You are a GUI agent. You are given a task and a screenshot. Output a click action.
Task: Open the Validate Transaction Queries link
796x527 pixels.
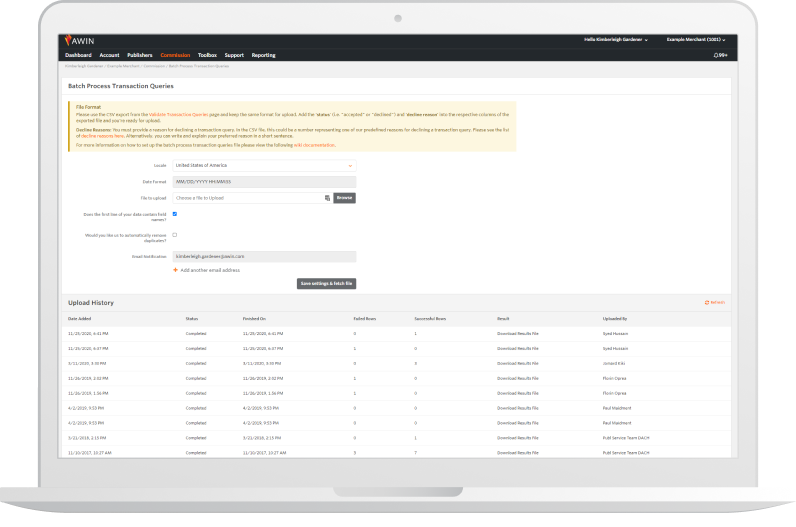[181, 114]
